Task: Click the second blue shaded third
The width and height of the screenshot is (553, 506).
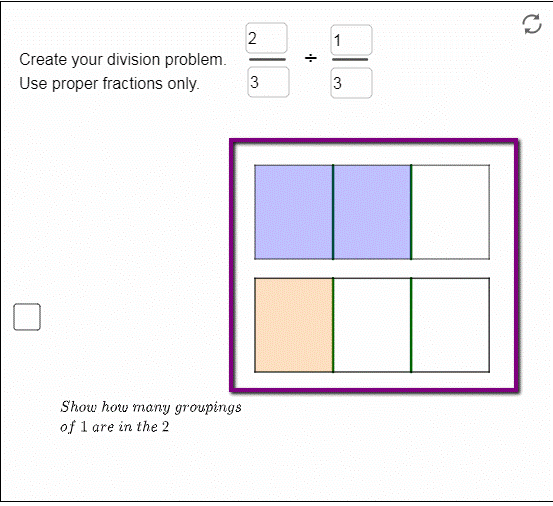Action: 372,212
